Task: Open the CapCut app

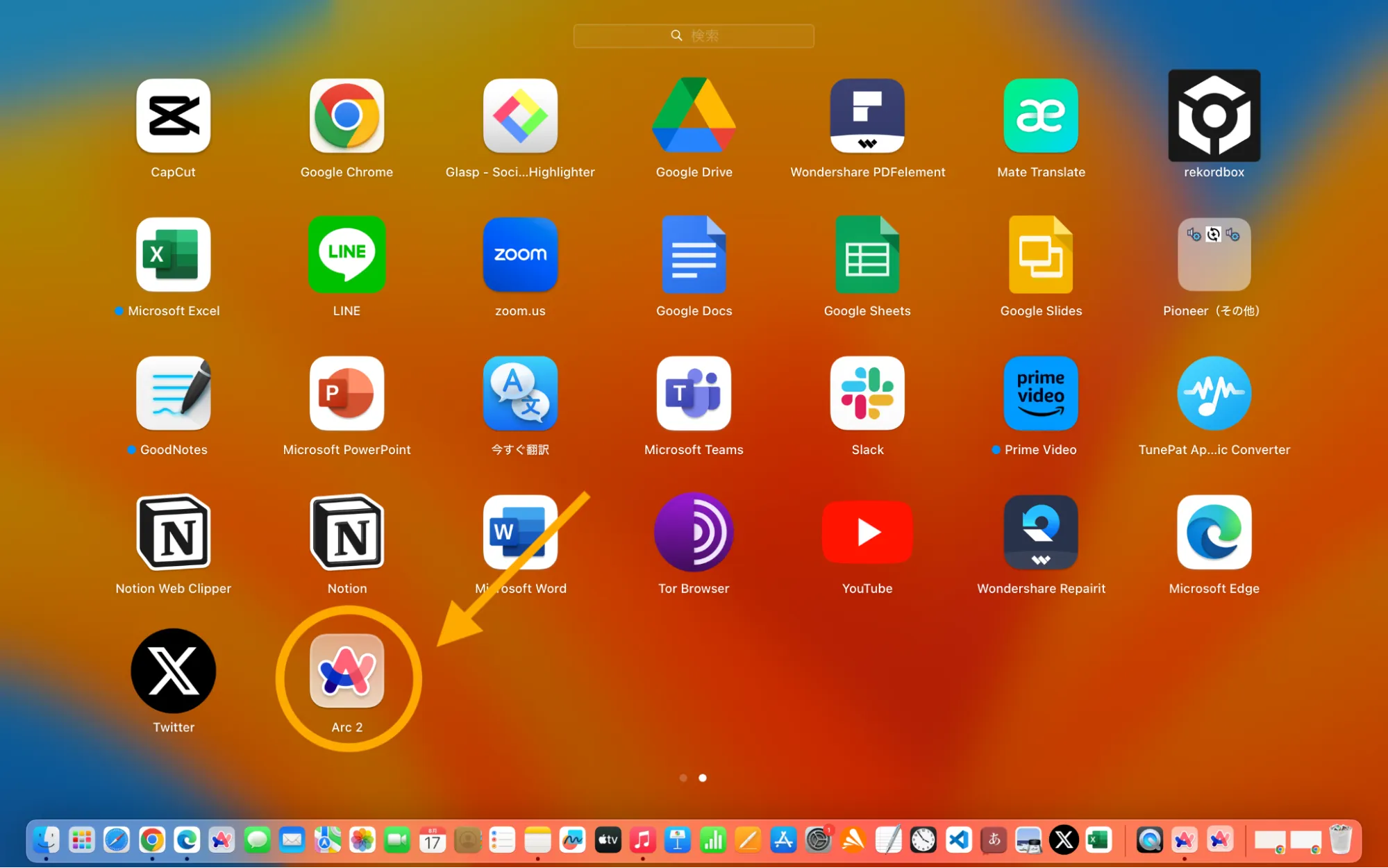Action: tap(173, 116)
